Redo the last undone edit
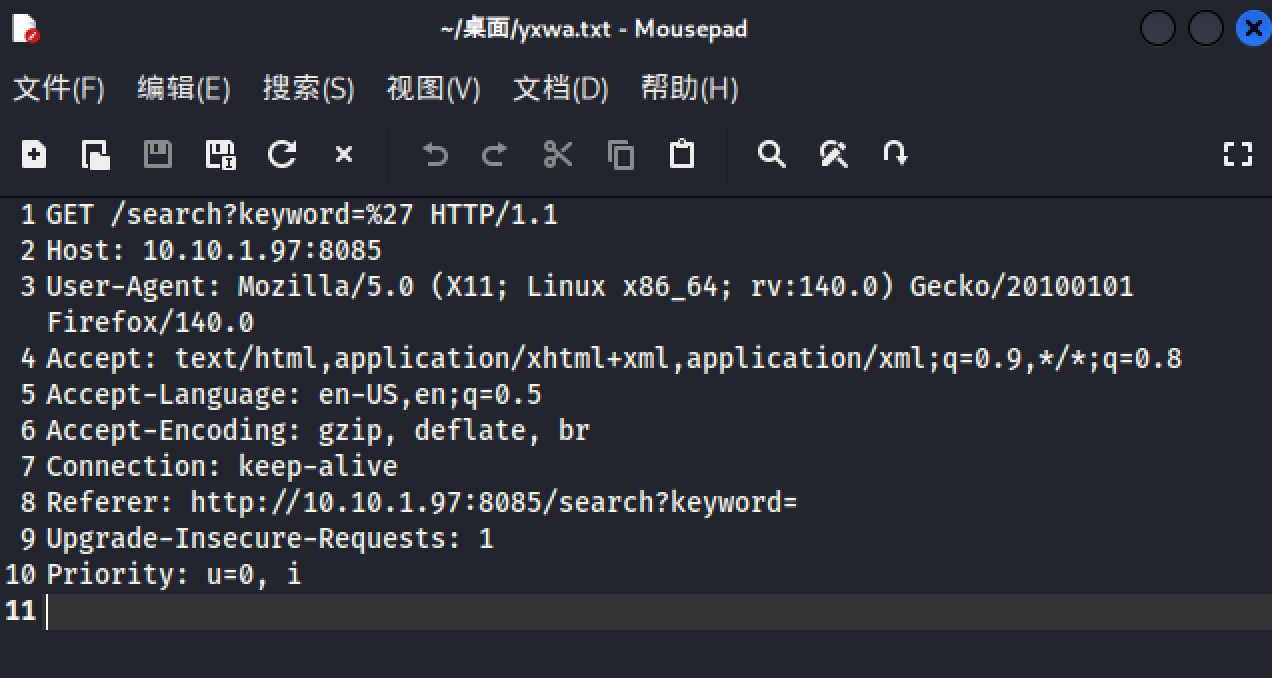Screen dimensions: 1272x678 pos(495,154)
